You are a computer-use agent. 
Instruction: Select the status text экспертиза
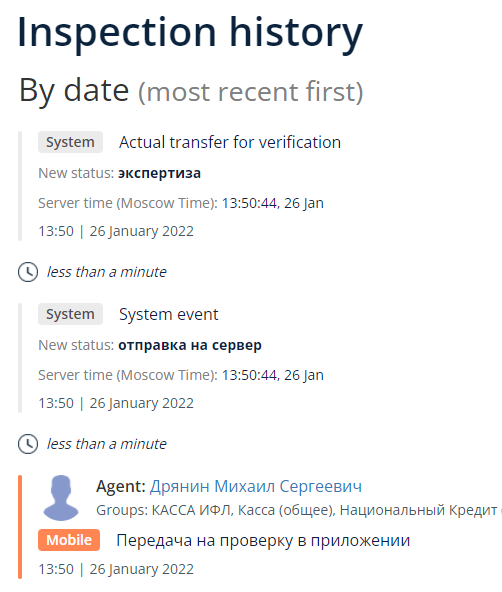pos(159,173)
